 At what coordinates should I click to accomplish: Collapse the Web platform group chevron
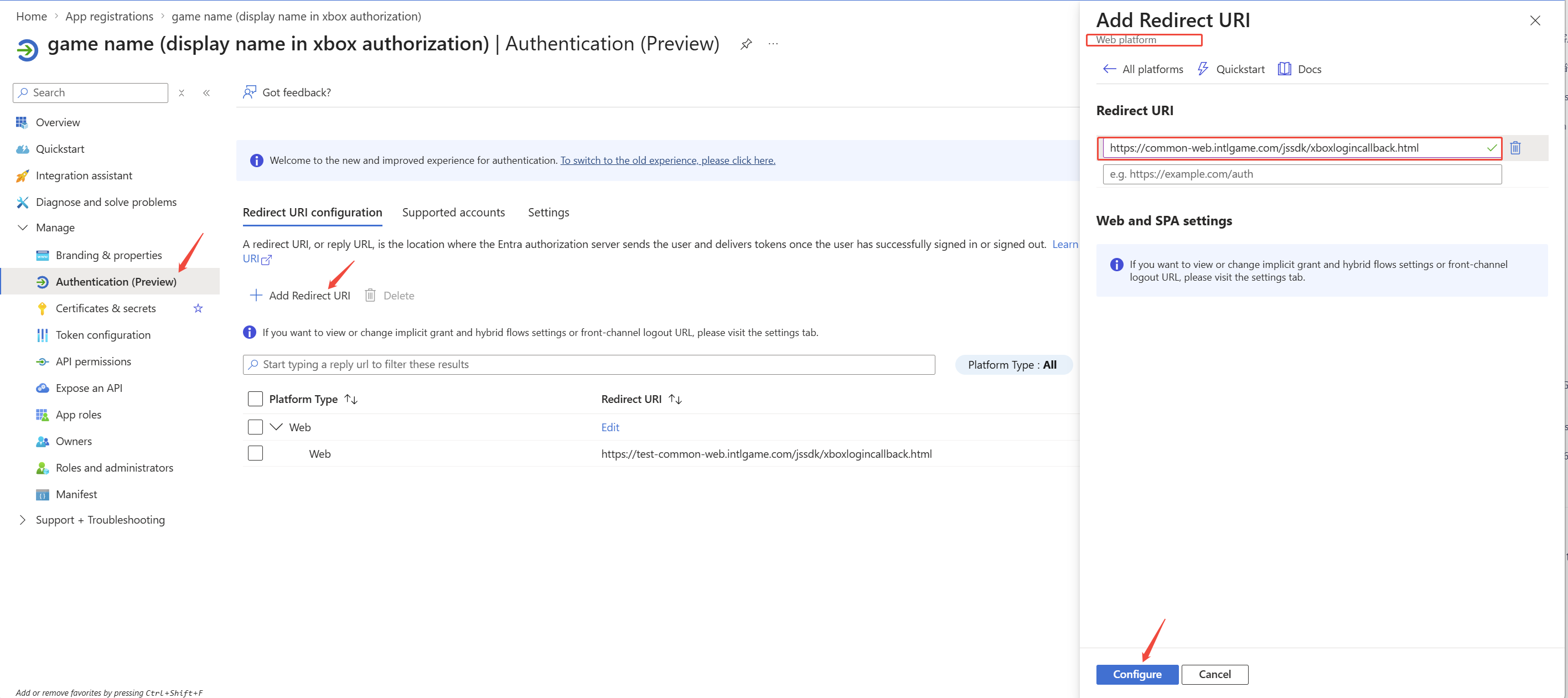tap(276, 427)
